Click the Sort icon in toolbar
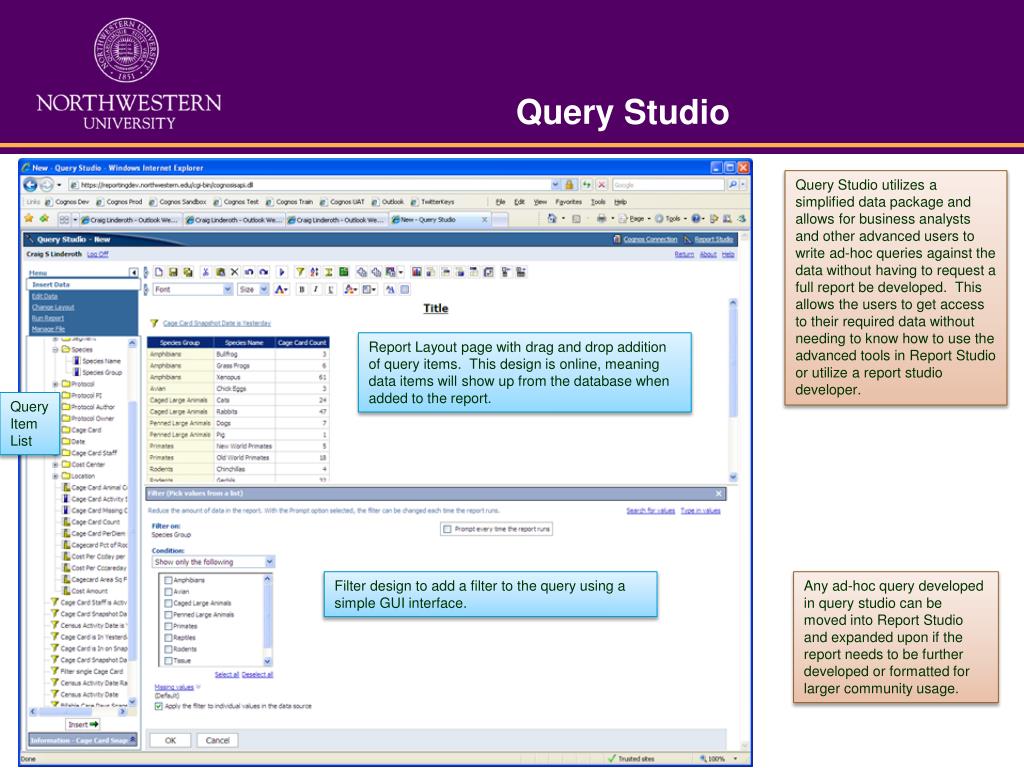Viewport: 1024px width, 768px height. pyautogui.click(x=314, y=272)
